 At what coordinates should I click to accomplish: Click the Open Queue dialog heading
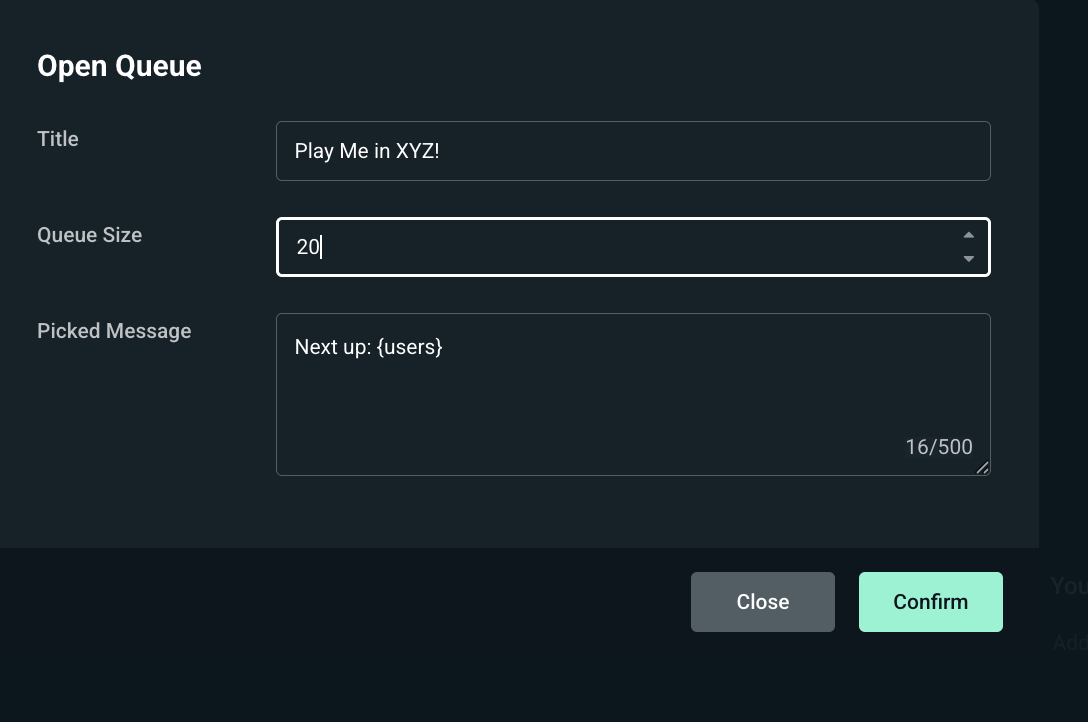(119, 66)
